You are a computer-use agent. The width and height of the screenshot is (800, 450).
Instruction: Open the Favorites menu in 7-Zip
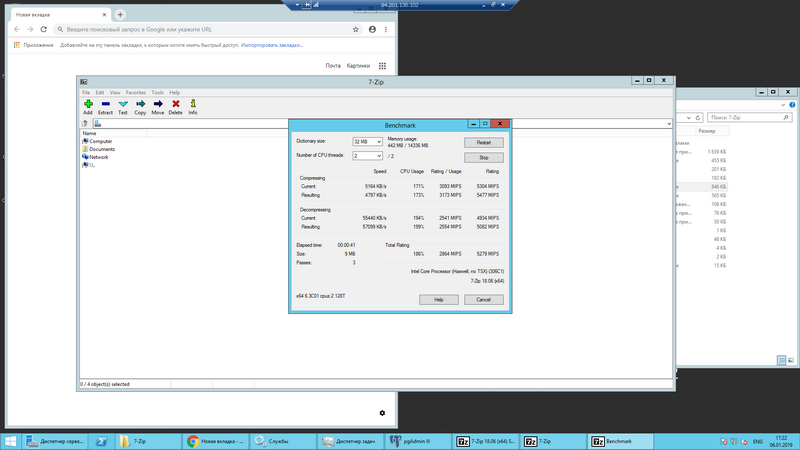tap(136, 92)
